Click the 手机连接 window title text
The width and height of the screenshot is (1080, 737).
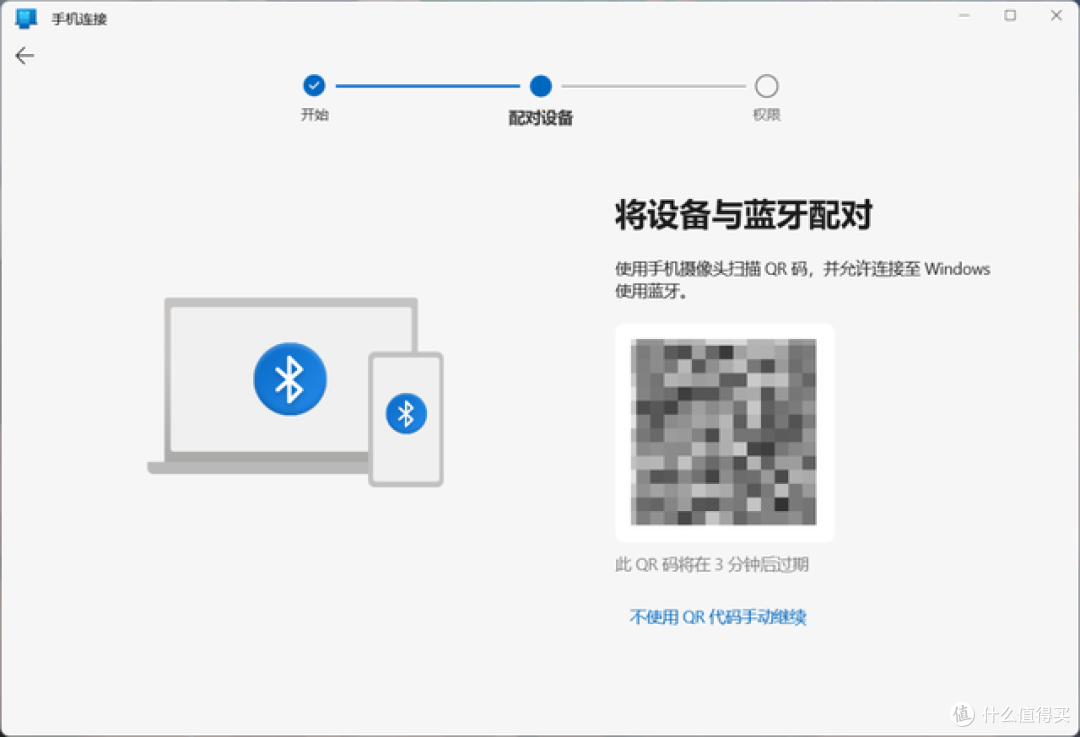click(78, 18)
